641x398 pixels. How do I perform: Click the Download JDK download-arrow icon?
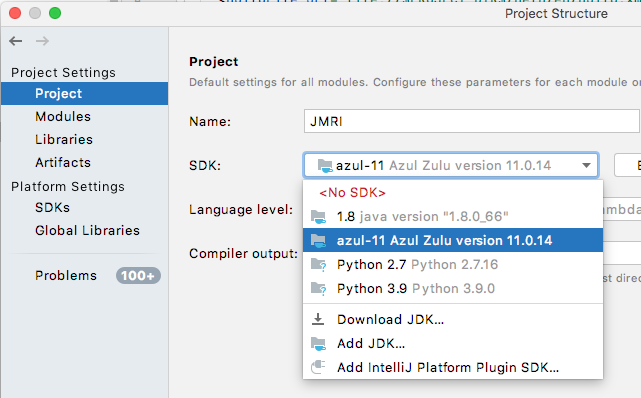pyautogui.click(x=318, y=319)
